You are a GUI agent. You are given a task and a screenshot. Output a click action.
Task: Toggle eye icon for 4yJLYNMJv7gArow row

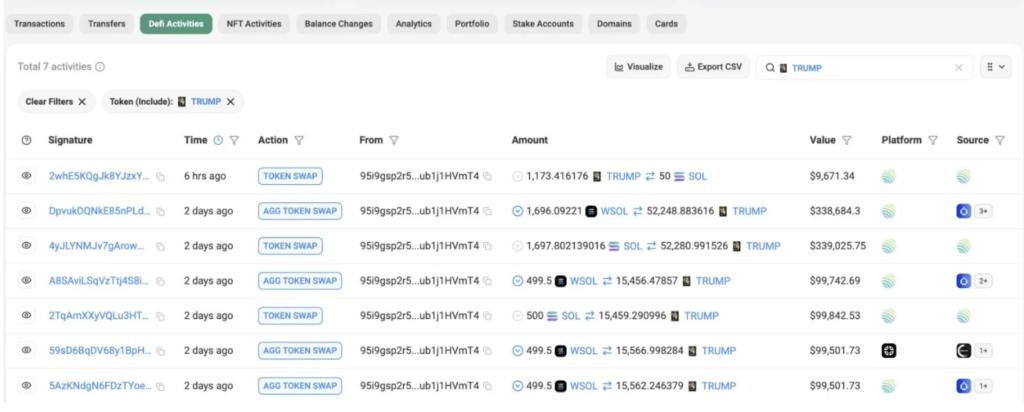click(x=26, y=246)
